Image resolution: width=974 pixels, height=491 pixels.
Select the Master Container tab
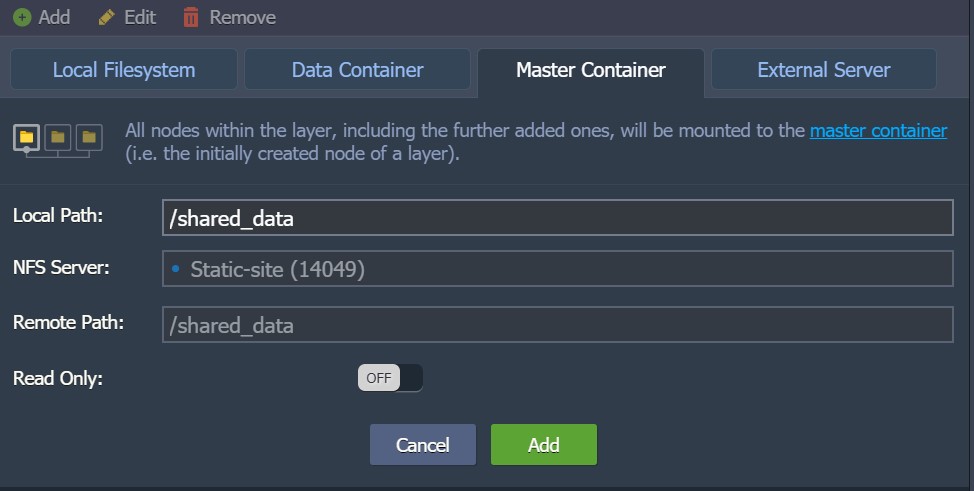[x=591, y=71]
